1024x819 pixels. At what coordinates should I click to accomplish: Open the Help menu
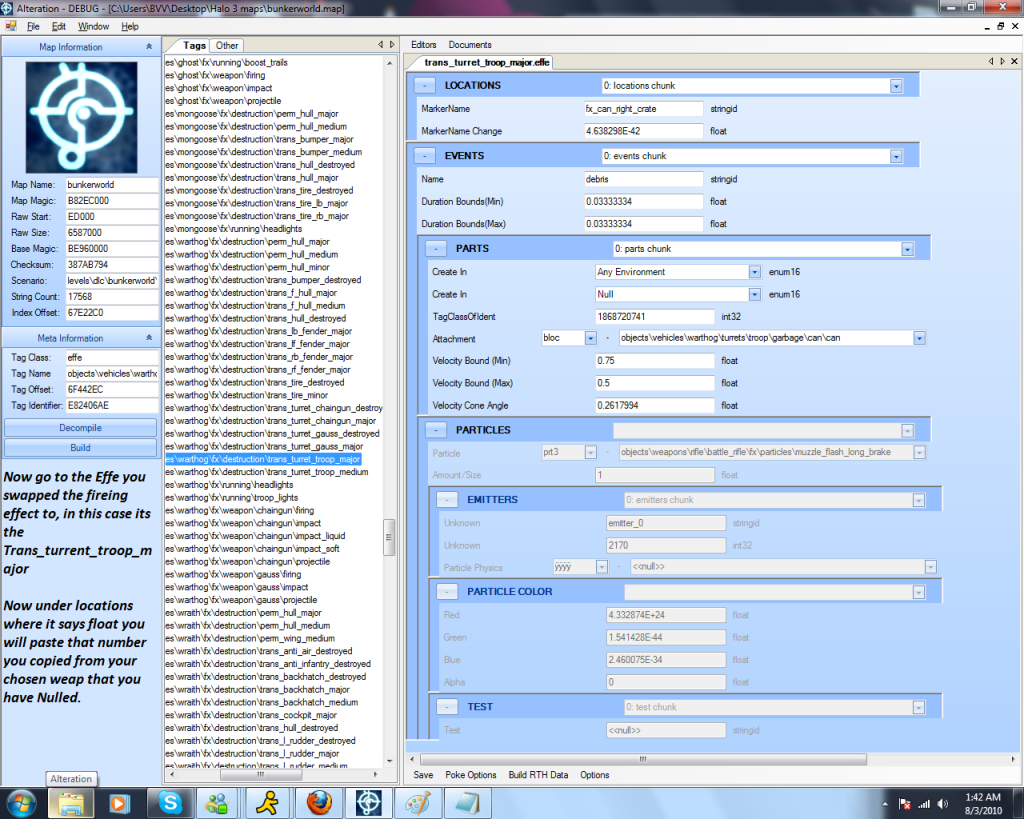coord(130,26)
